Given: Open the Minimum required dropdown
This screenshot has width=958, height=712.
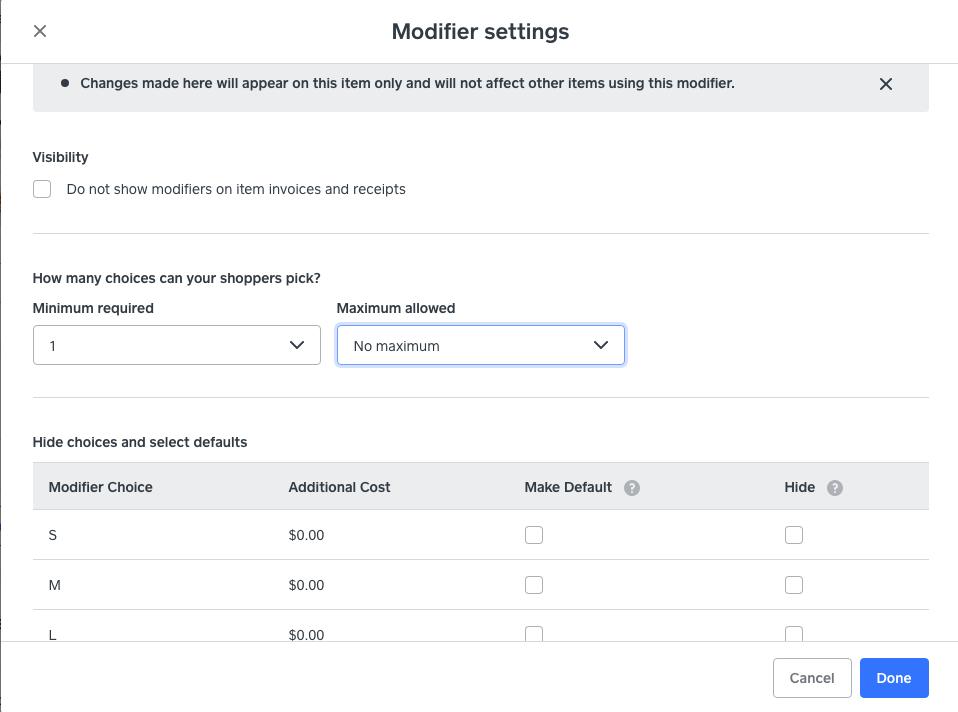Looking at the screenshot, I should (x=176, y=345).
